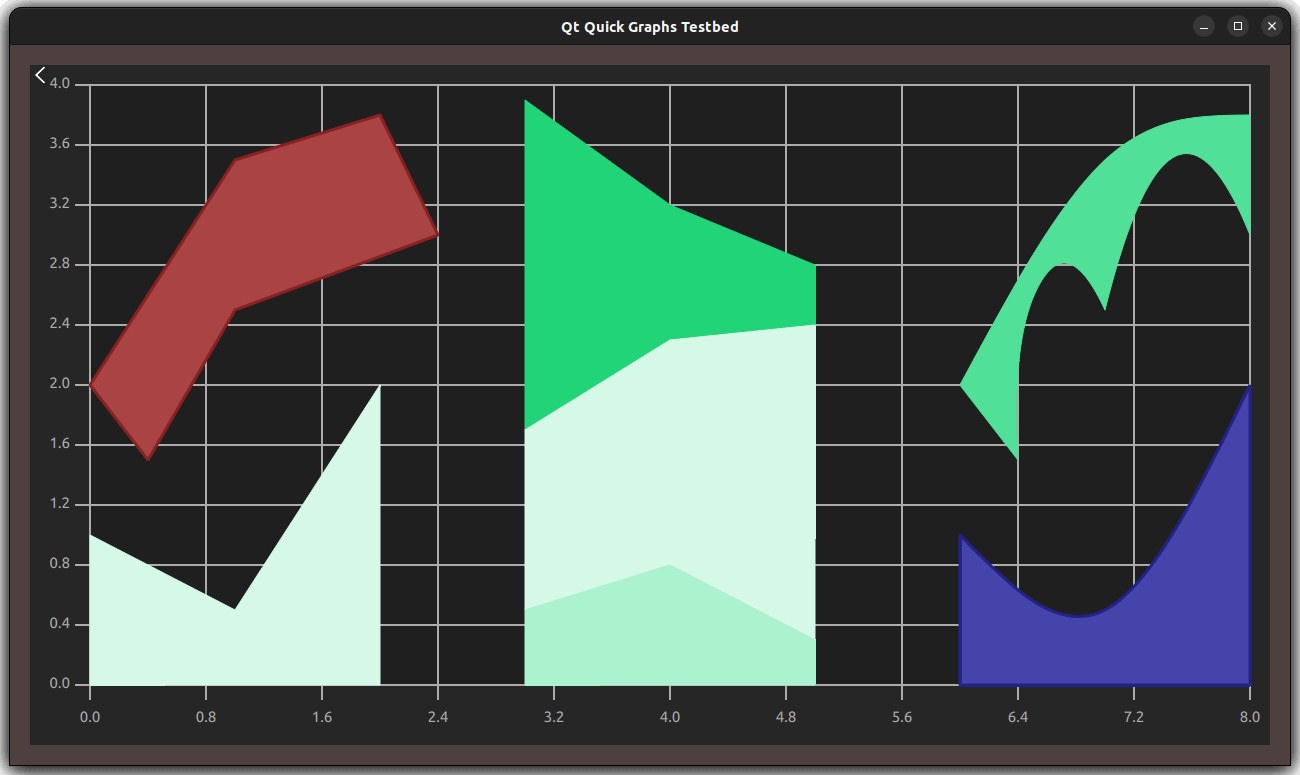Click the x-axis label 6.4
This screenshot has height=775, width=1300.
1018,717
